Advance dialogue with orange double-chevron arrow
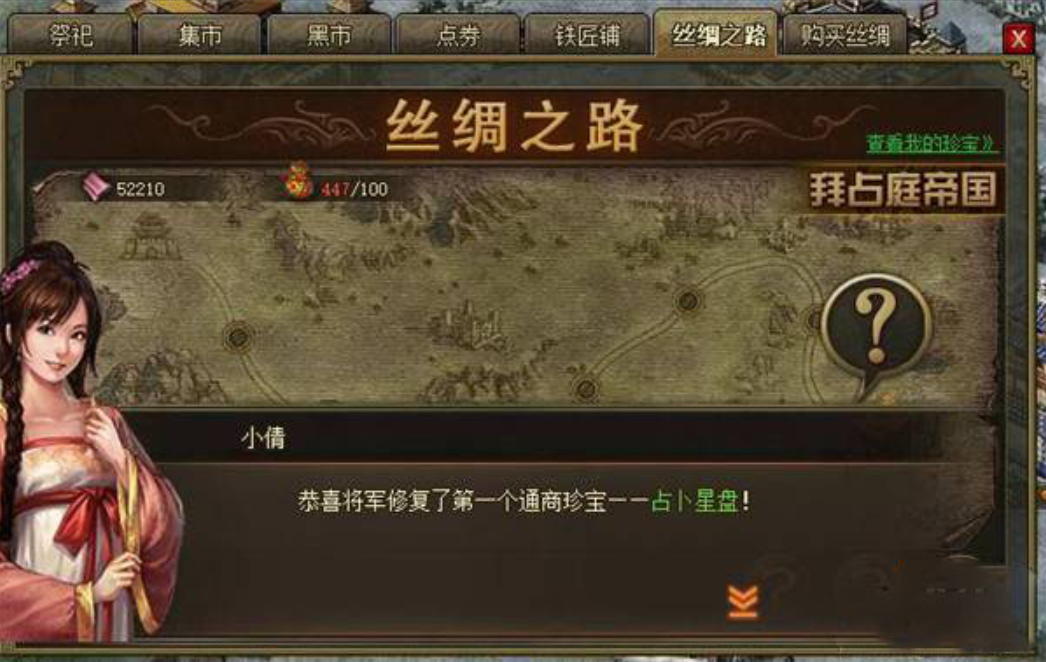1046x662 pixels. (742, 601)
